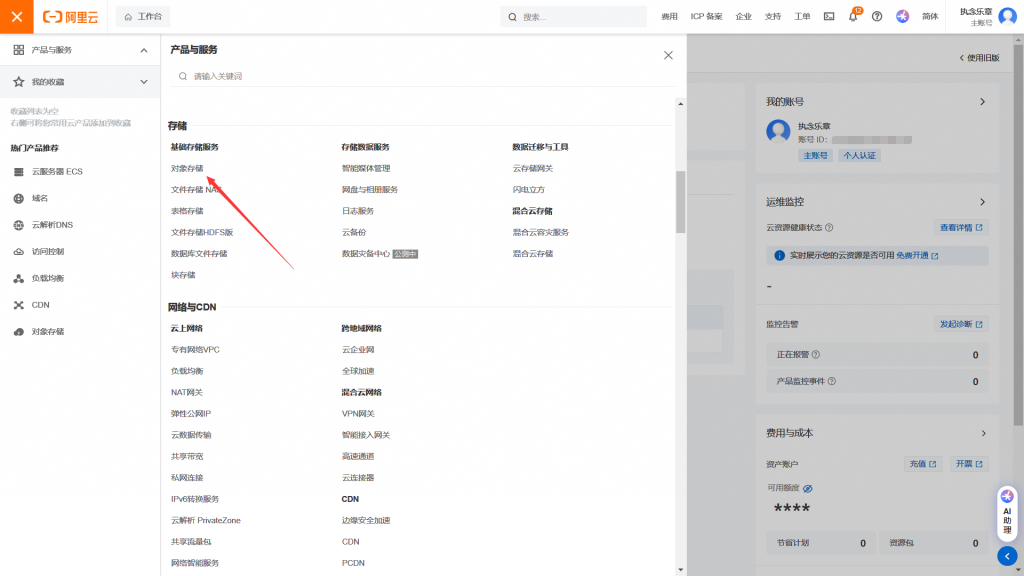Click the CDN sidebar shortcut icon
Screen dimensions: 1024x576
18,305
